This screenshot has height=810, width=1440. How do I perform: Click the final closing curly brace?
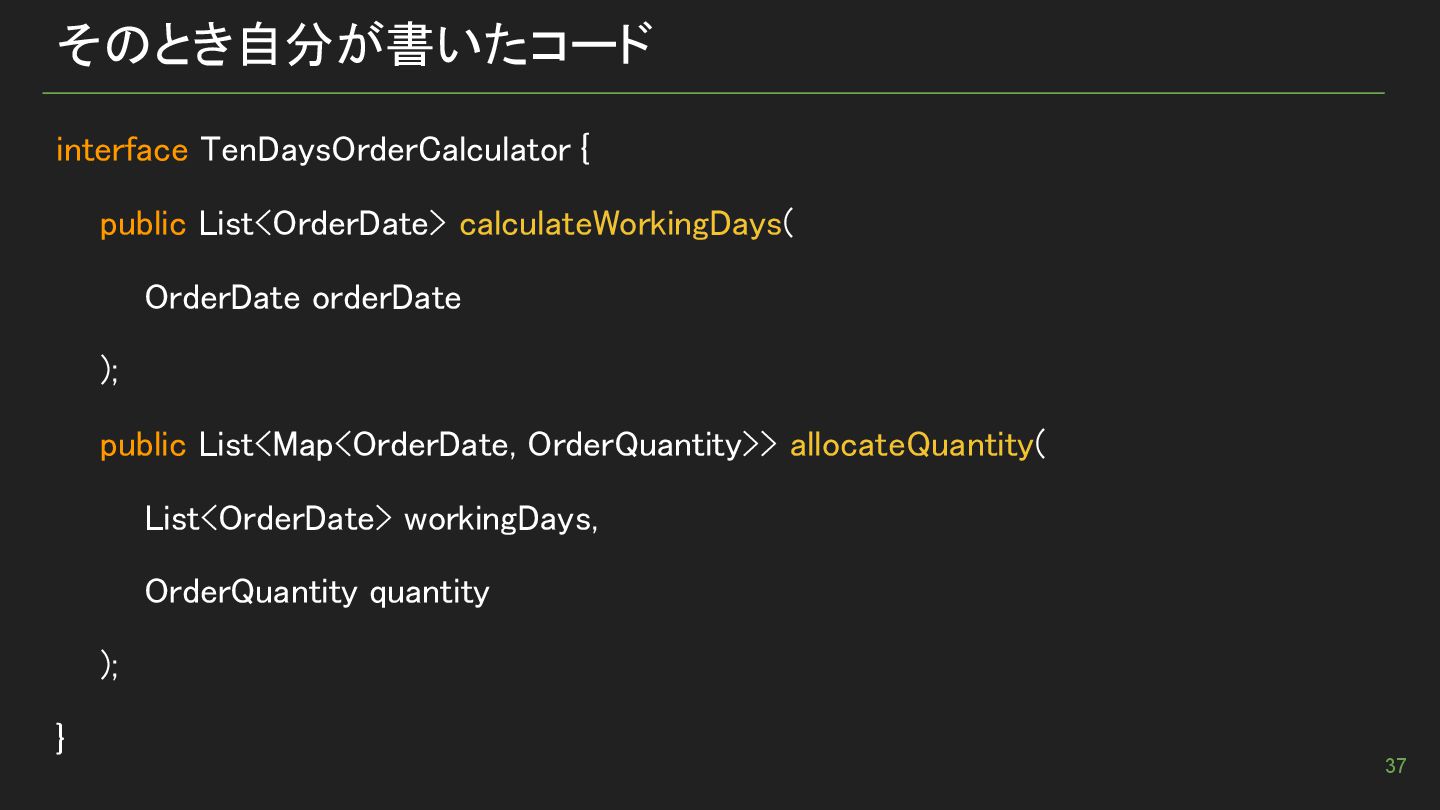tap(61, 739)
